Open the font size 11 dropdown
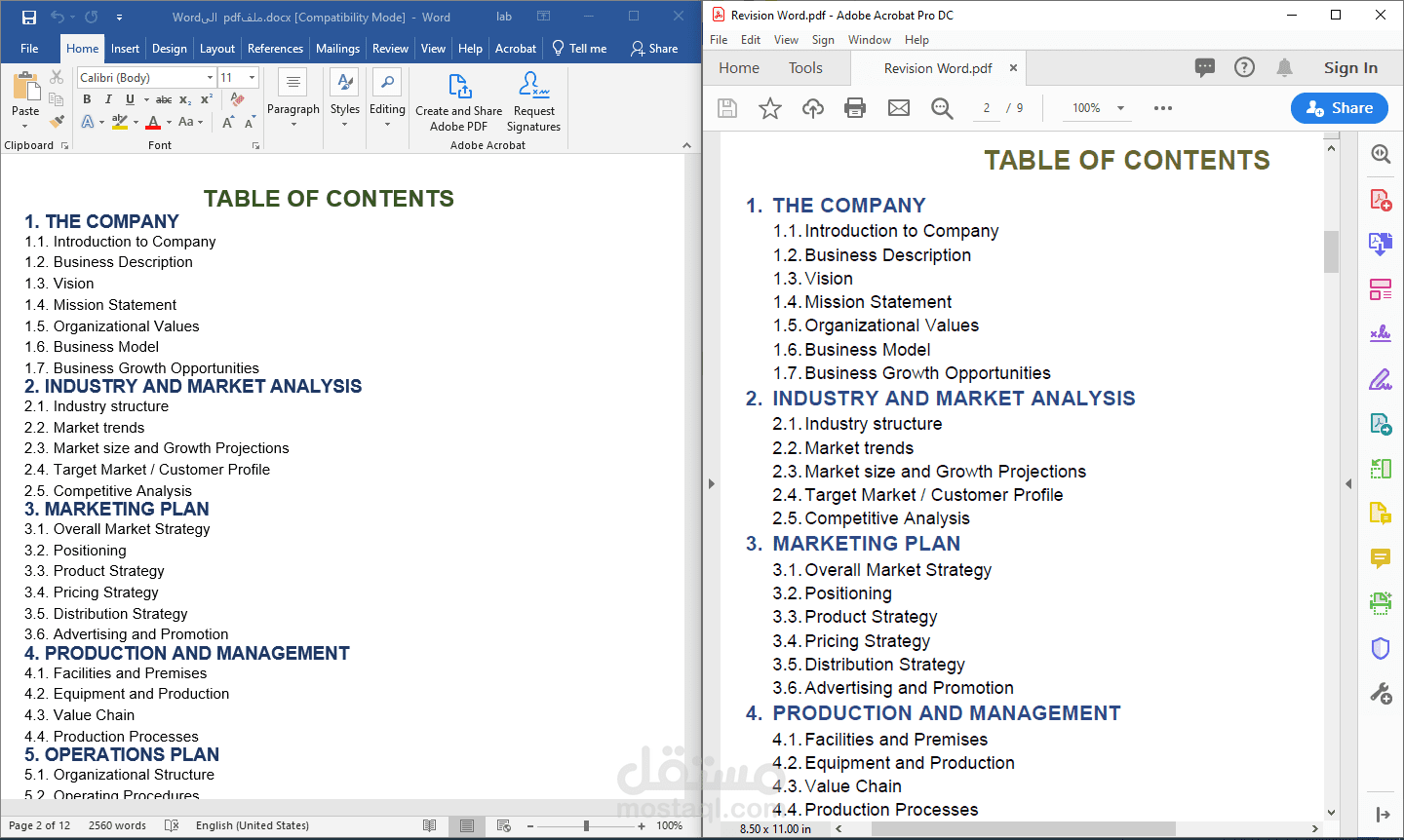The width and height of the screenshot is (1404, 840). tap(252, 77)
